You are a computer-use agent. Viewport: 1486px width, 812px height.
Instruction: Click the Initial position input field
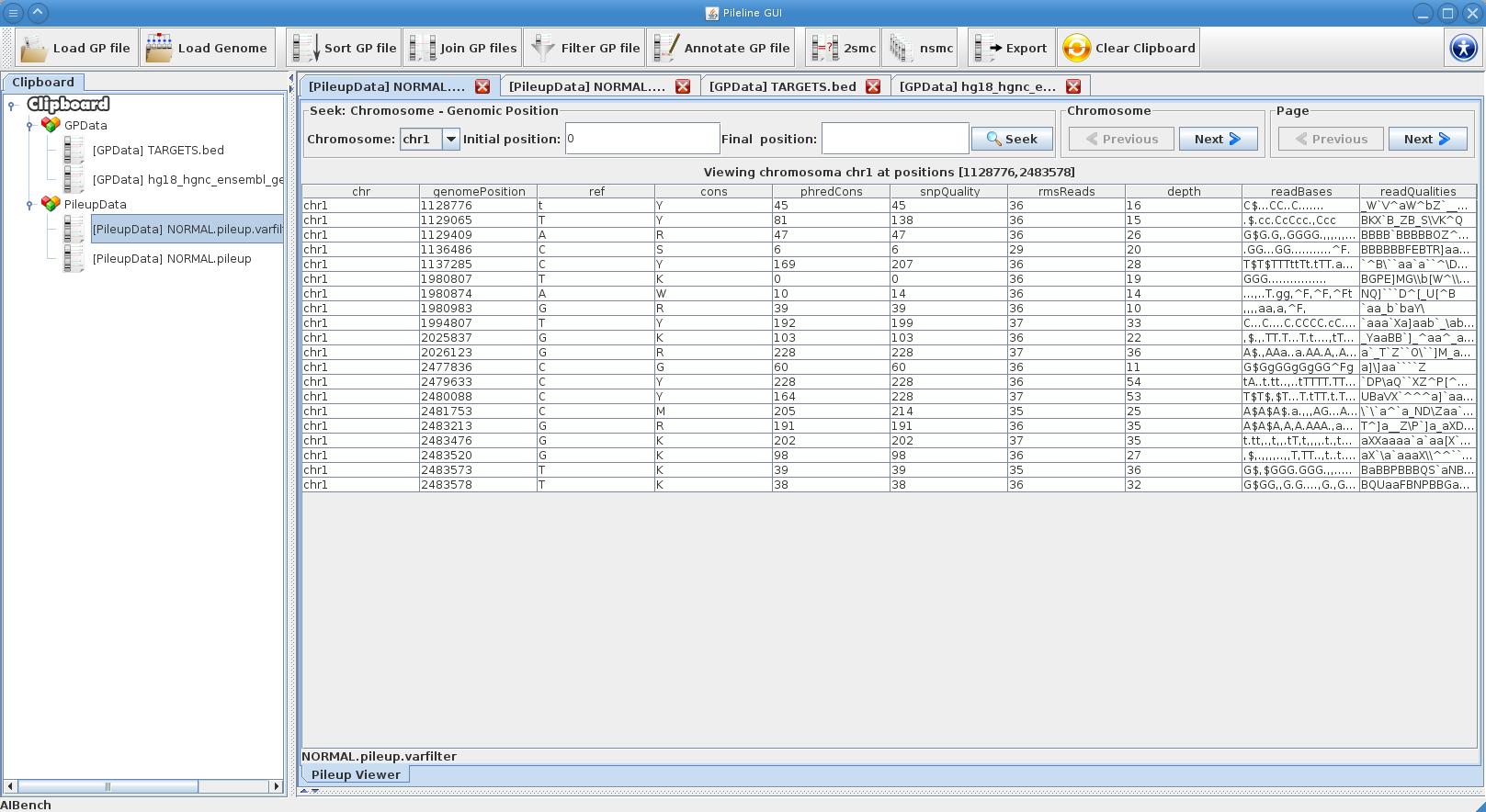pos(642,139)
